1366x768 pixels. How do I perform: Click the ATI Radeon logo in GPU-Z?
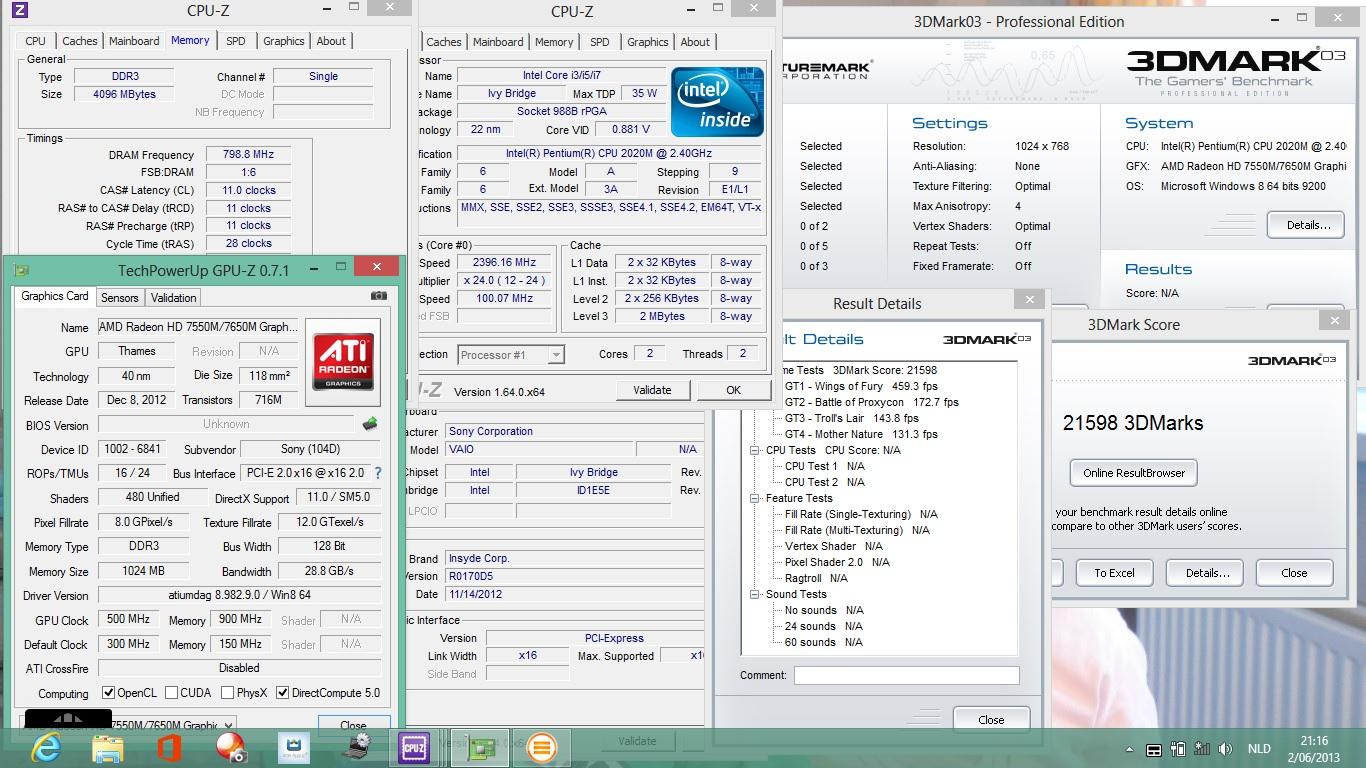click(344, 361)
